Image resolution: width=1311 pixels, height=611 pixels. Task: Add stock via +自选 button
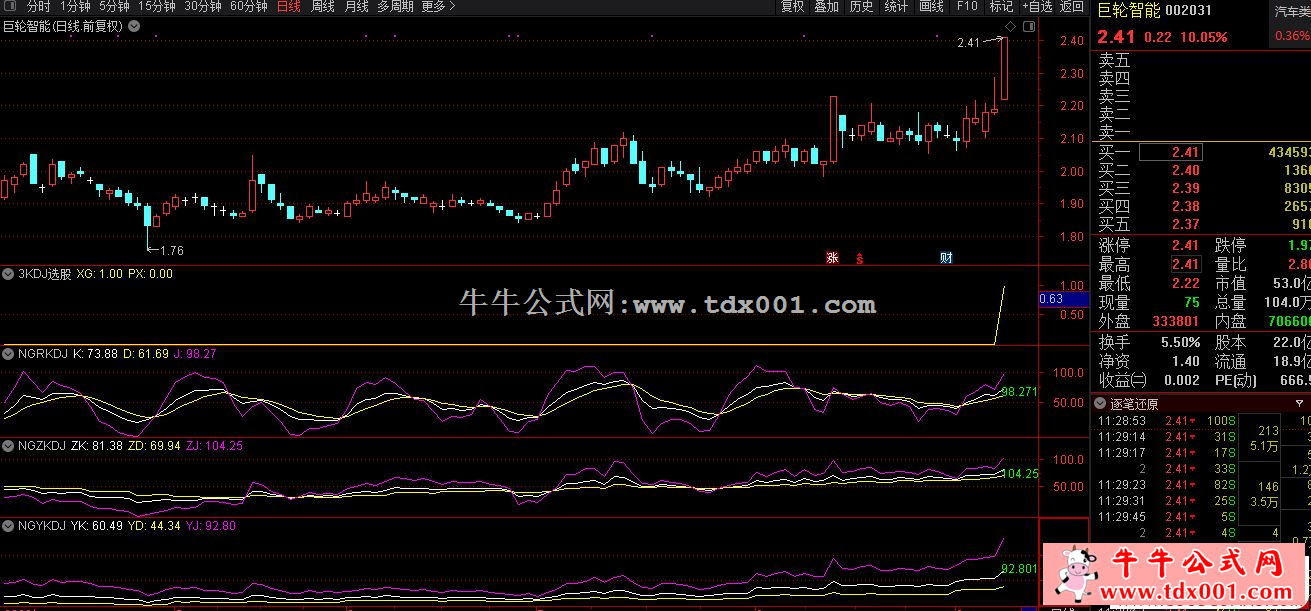coord(1037,6)
